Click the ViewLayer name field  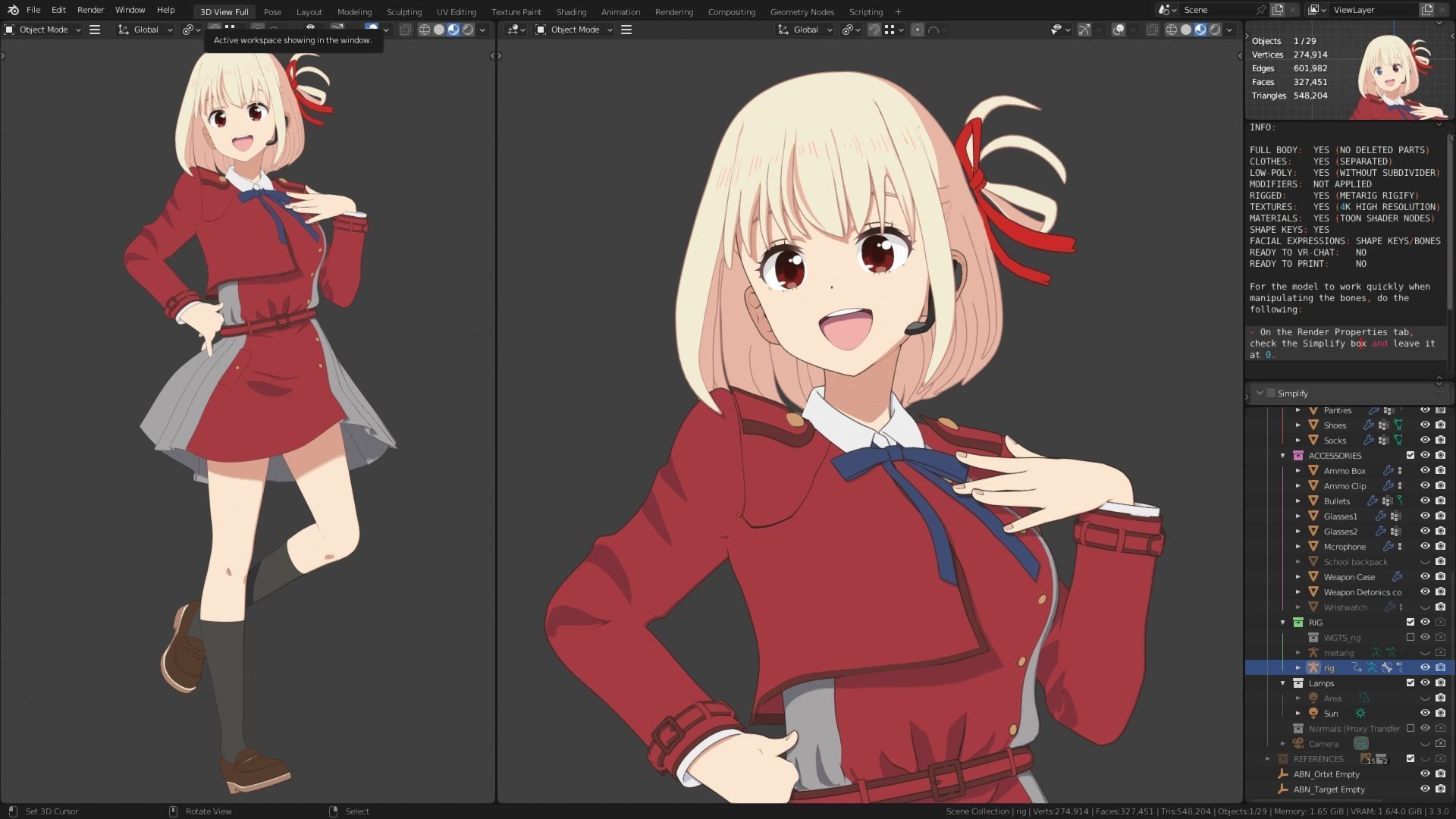pos(1374,10)
